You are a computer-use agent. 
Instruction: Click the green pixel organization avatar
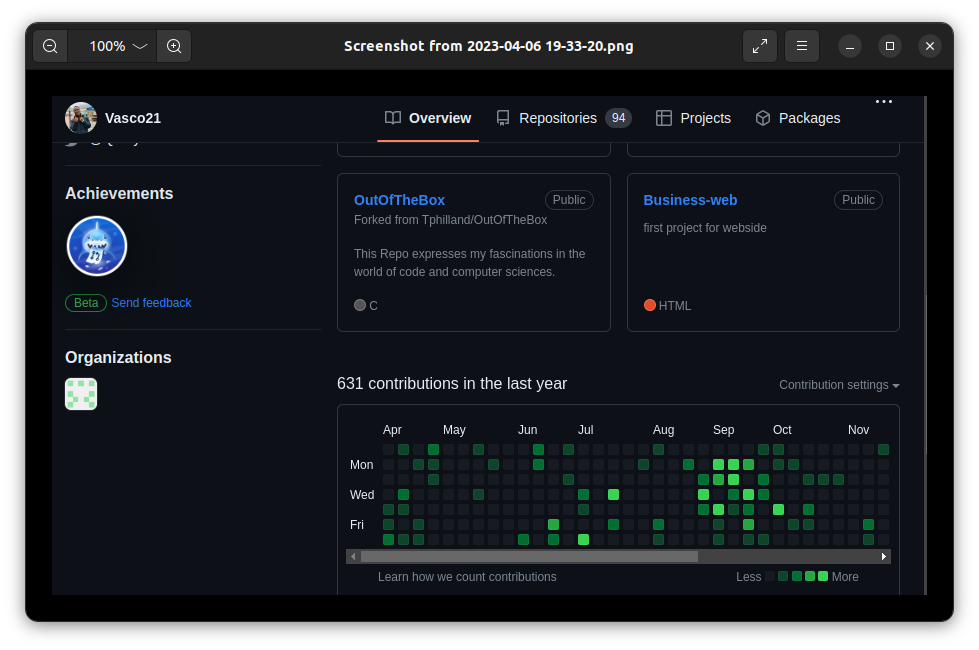(x=81, y=394)
